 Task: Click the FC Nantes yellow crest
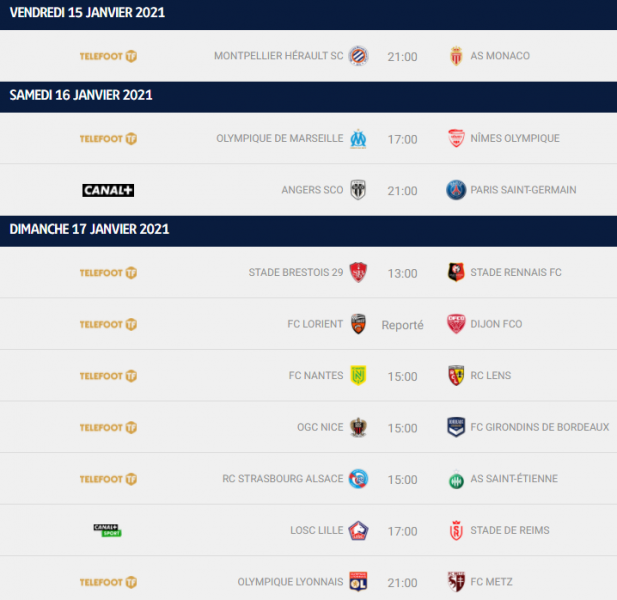click(358, 375)
